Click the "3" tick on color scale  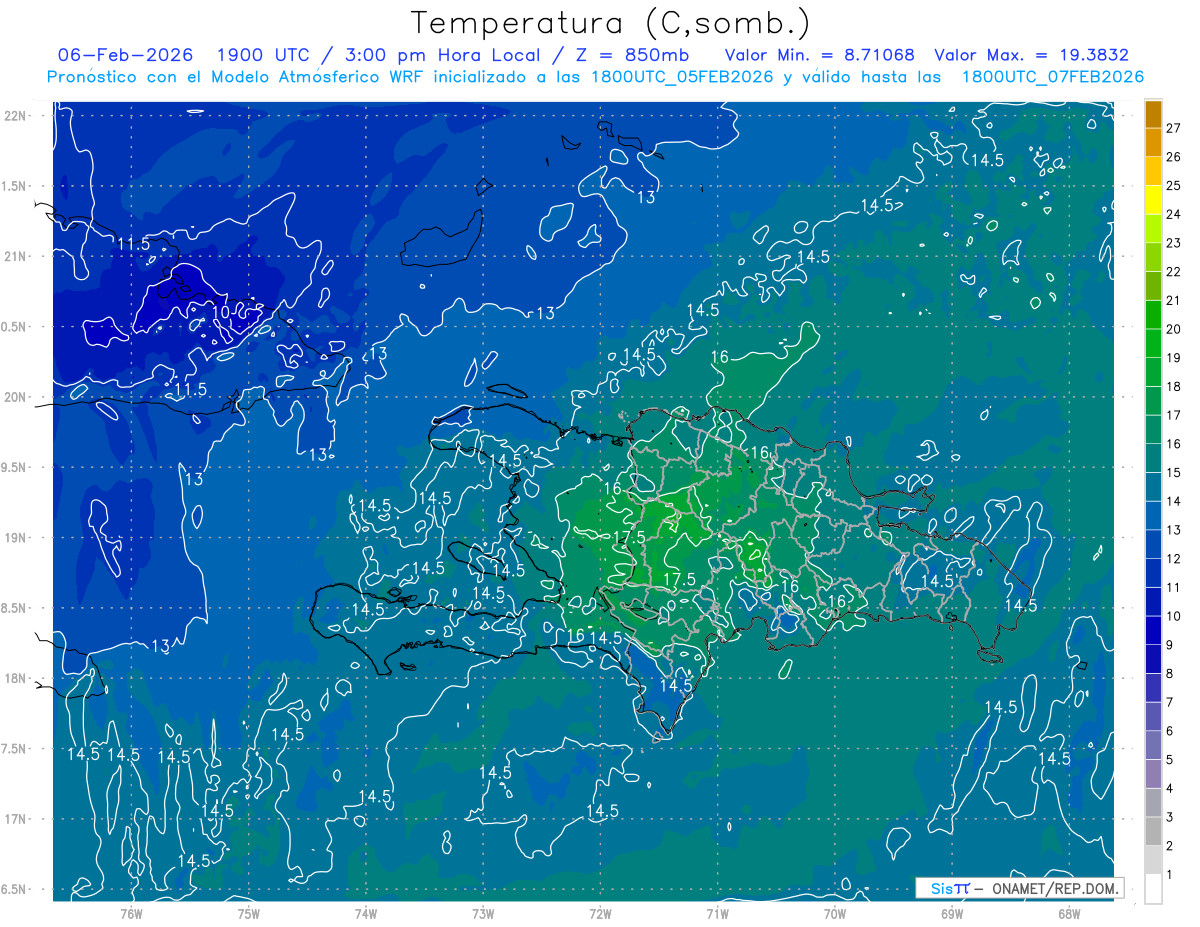(1170, 817)
